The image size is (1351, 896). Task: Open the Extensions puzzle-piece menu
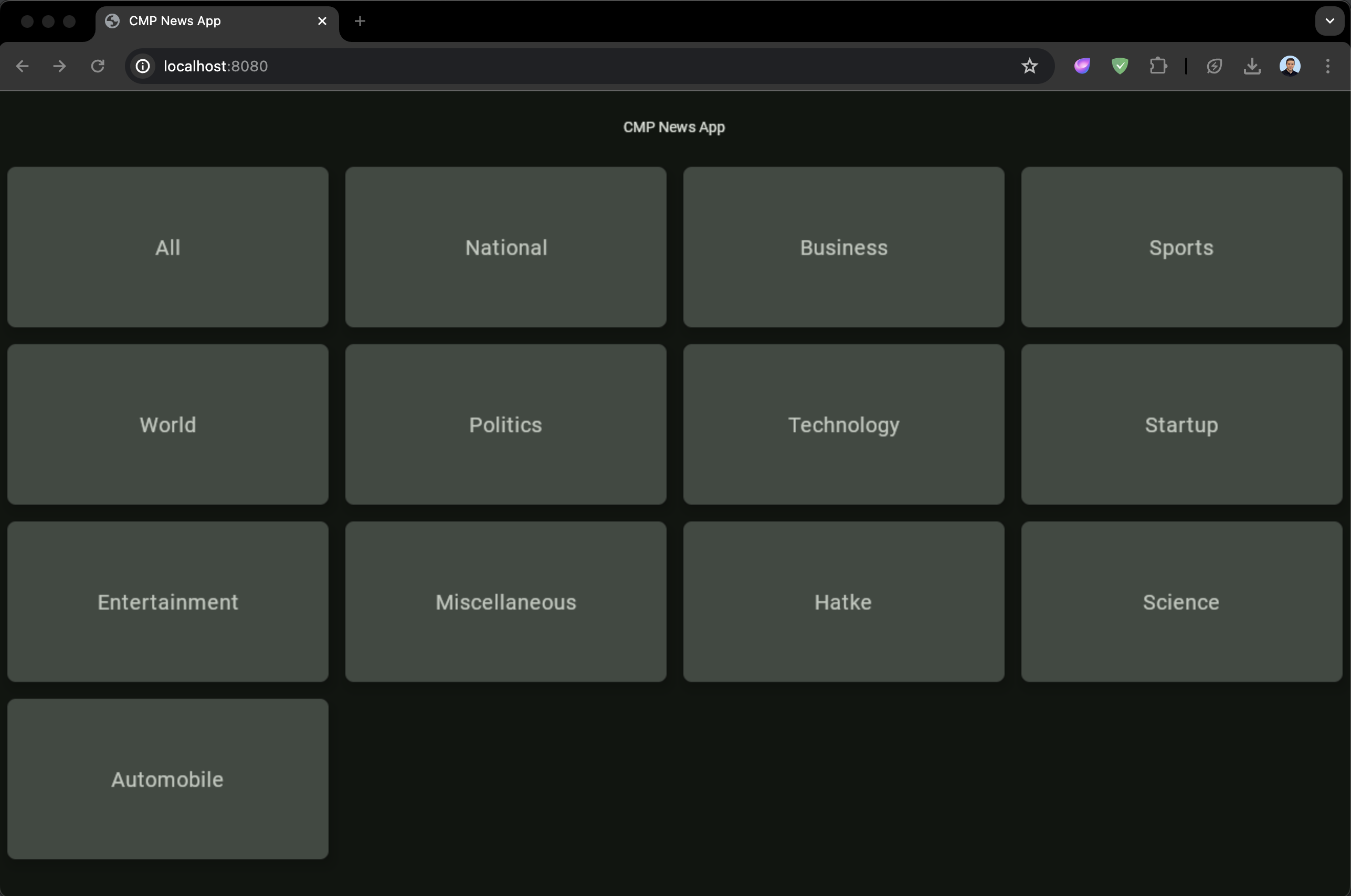pos(1158,66)
